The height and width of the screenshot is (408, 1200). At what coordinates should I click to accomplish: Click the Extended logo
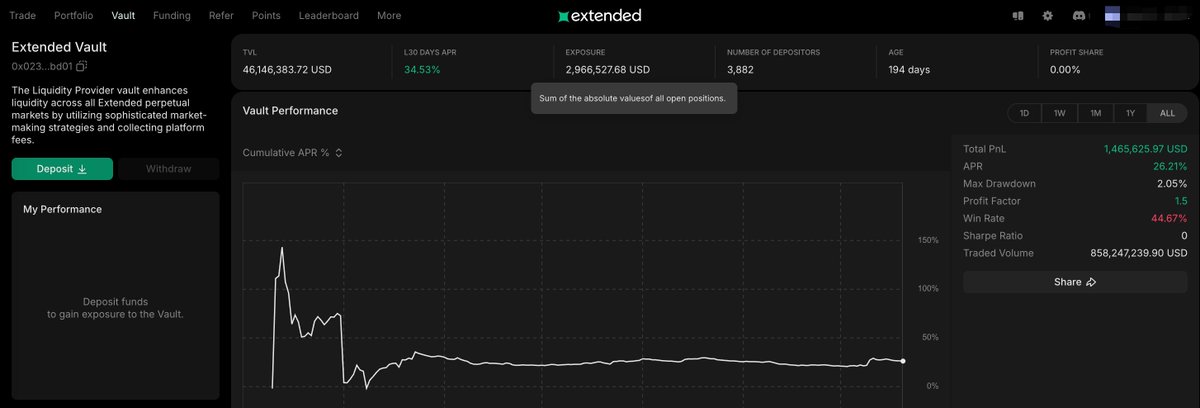tap(599, 16)
